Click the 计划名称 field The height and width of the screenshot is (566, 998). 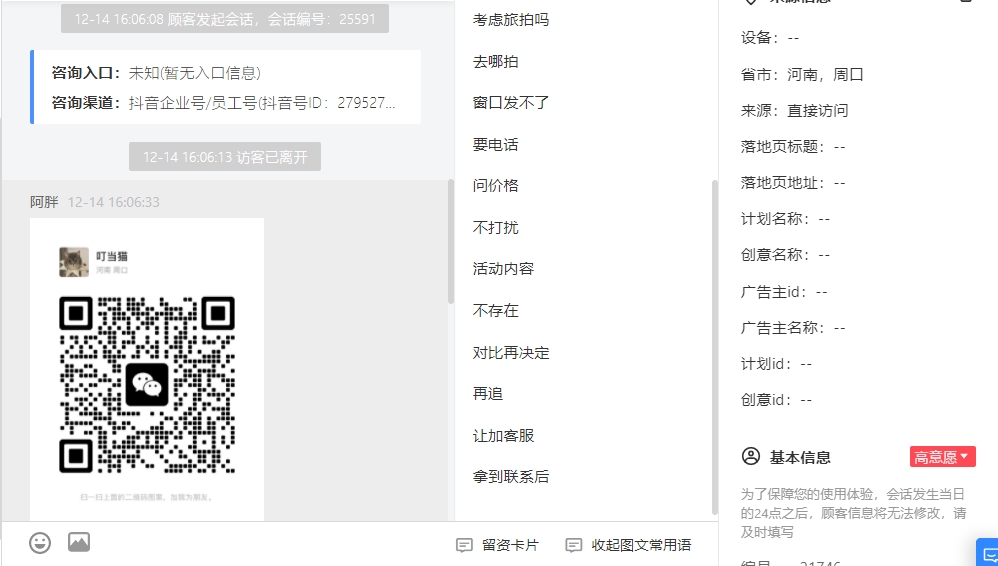785,218
